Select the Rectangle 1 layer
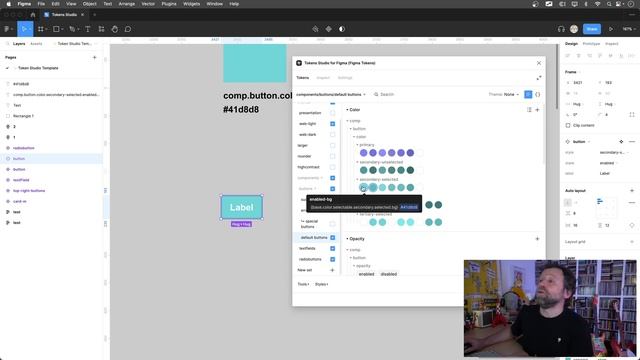Viewport: 640px width, 360px height. tap(23, 116)
